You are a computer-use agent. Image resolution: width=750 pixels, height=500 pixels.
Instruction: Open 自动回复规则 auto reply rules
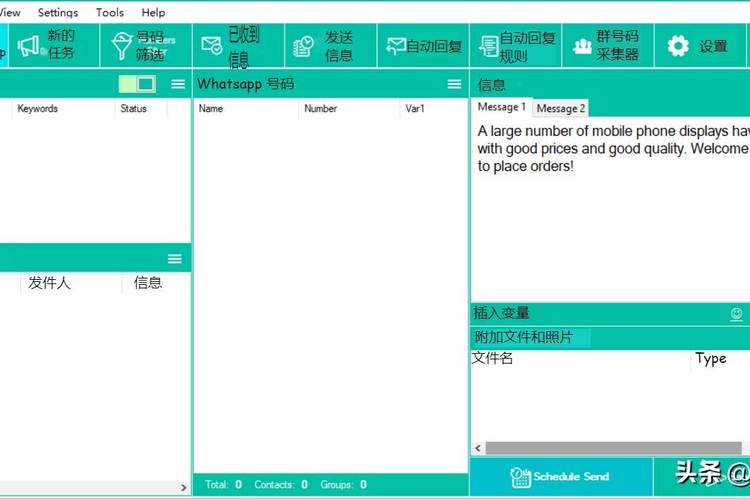(x=516, y=46)
